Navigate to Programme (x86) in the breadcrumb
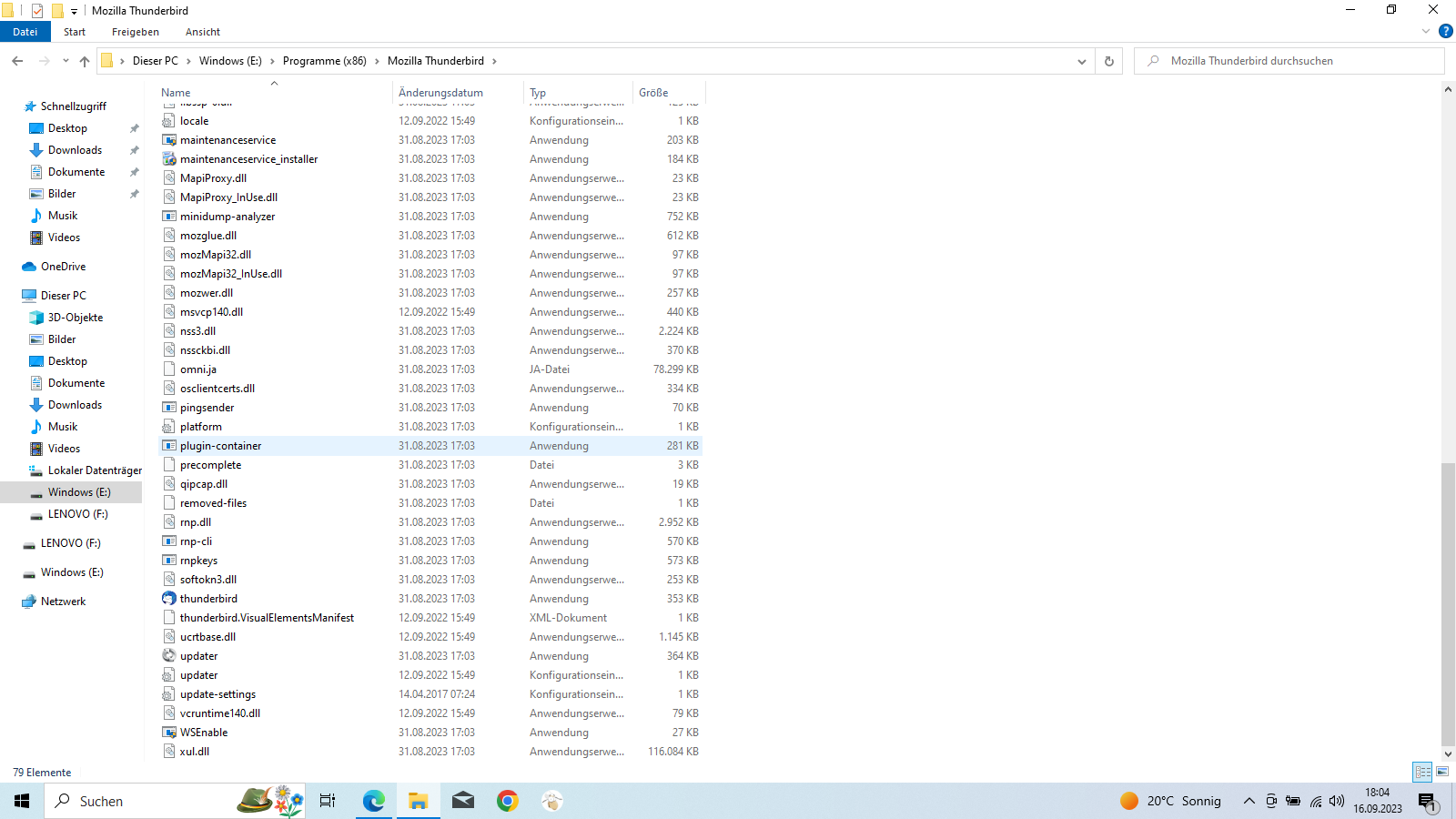Screen dimensions: 1456x819 point(324,61)
